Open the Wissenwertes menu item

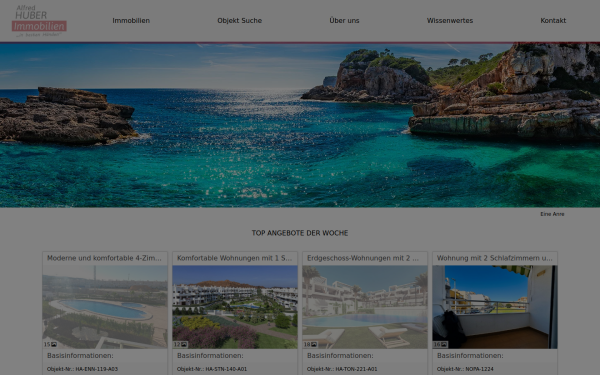pyautogui.click(x=450, y=21)
